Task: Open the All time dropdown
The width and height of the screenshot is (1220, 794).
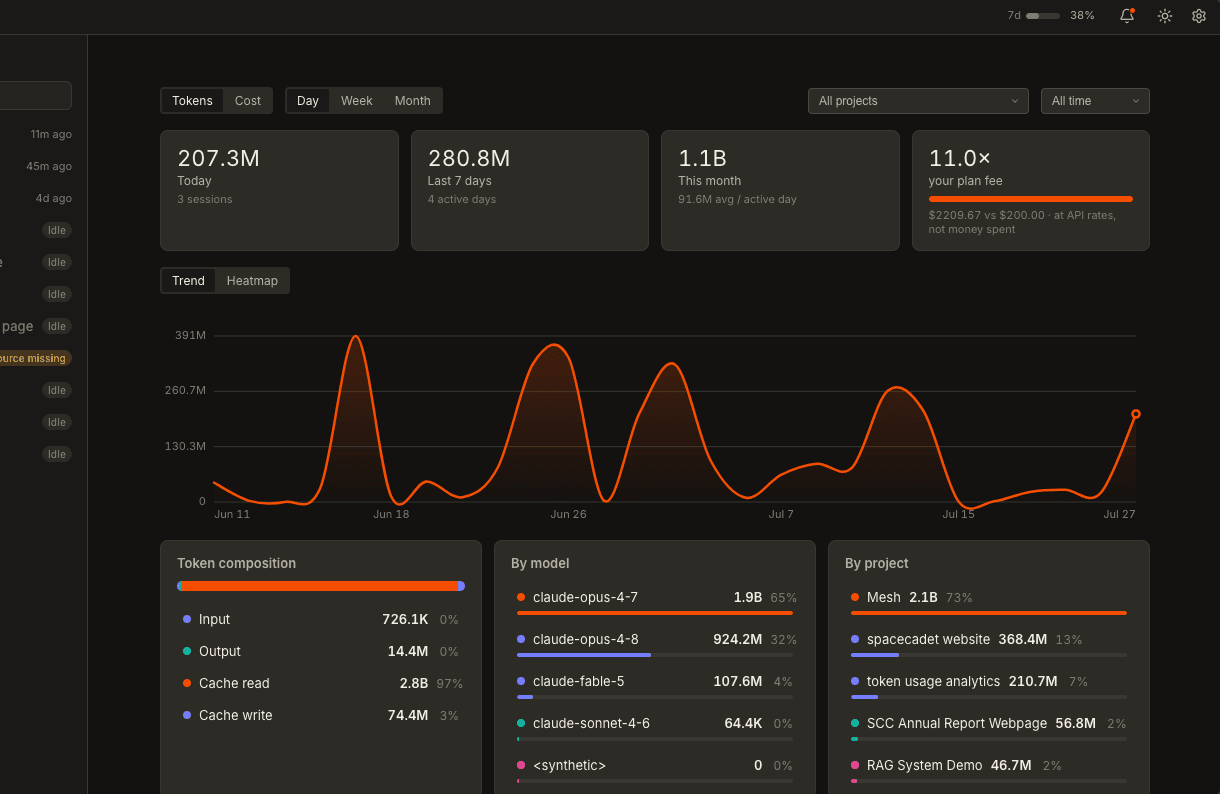Action: pyautogui.click(x=1095, y=101)
